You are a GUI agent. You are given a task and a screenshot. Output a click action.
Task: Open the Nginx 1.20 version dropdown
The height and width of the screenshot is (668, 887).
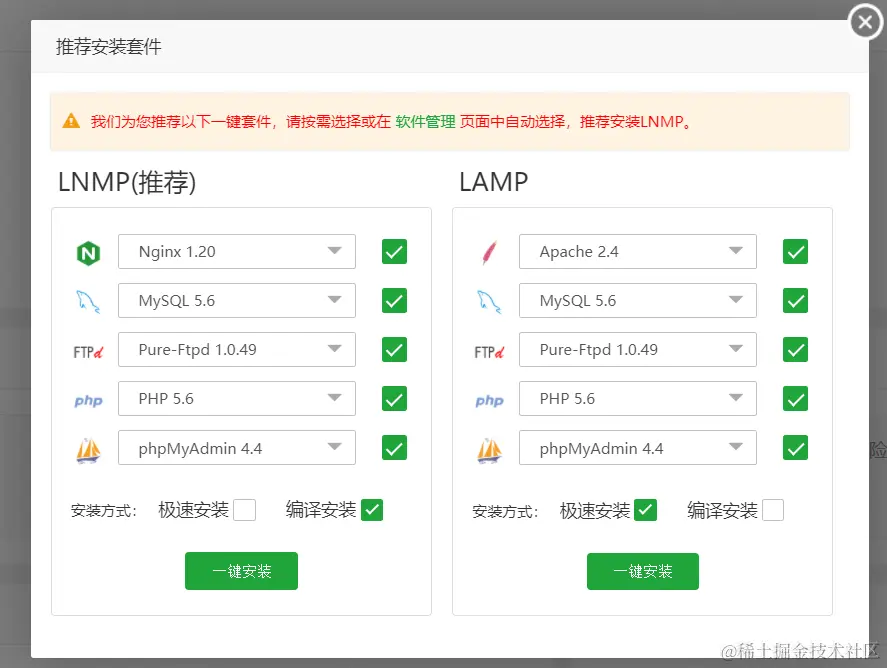[x=237, y=252]
